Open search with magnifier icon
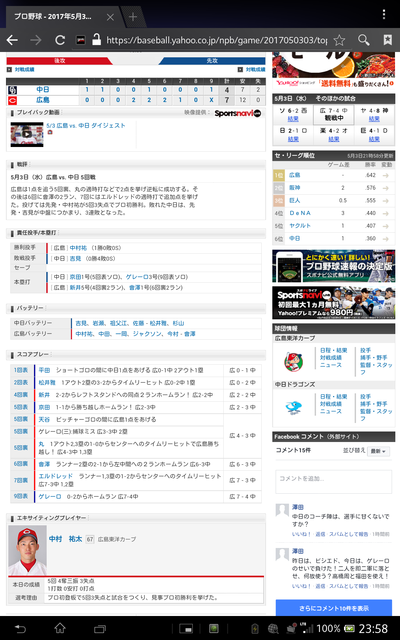The height and width of the screenshot is (640, 400). click(x=363, y=40)
